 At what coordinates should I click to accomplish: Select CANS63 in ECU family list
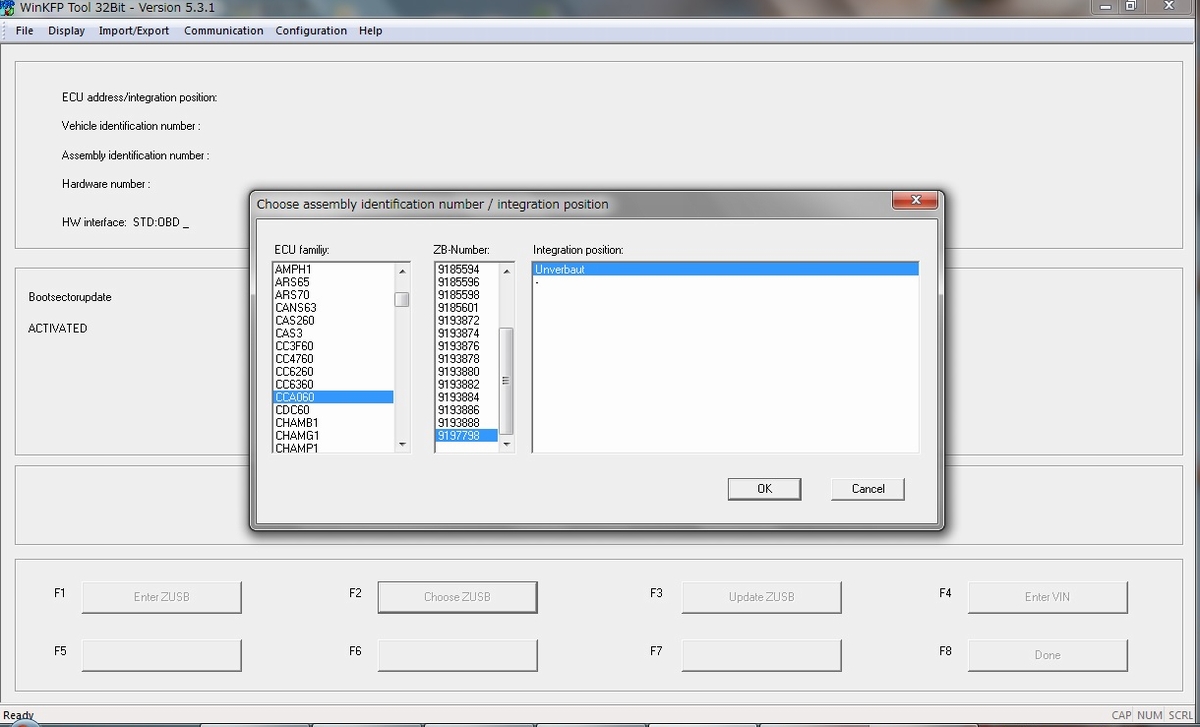tap(333, 308)
